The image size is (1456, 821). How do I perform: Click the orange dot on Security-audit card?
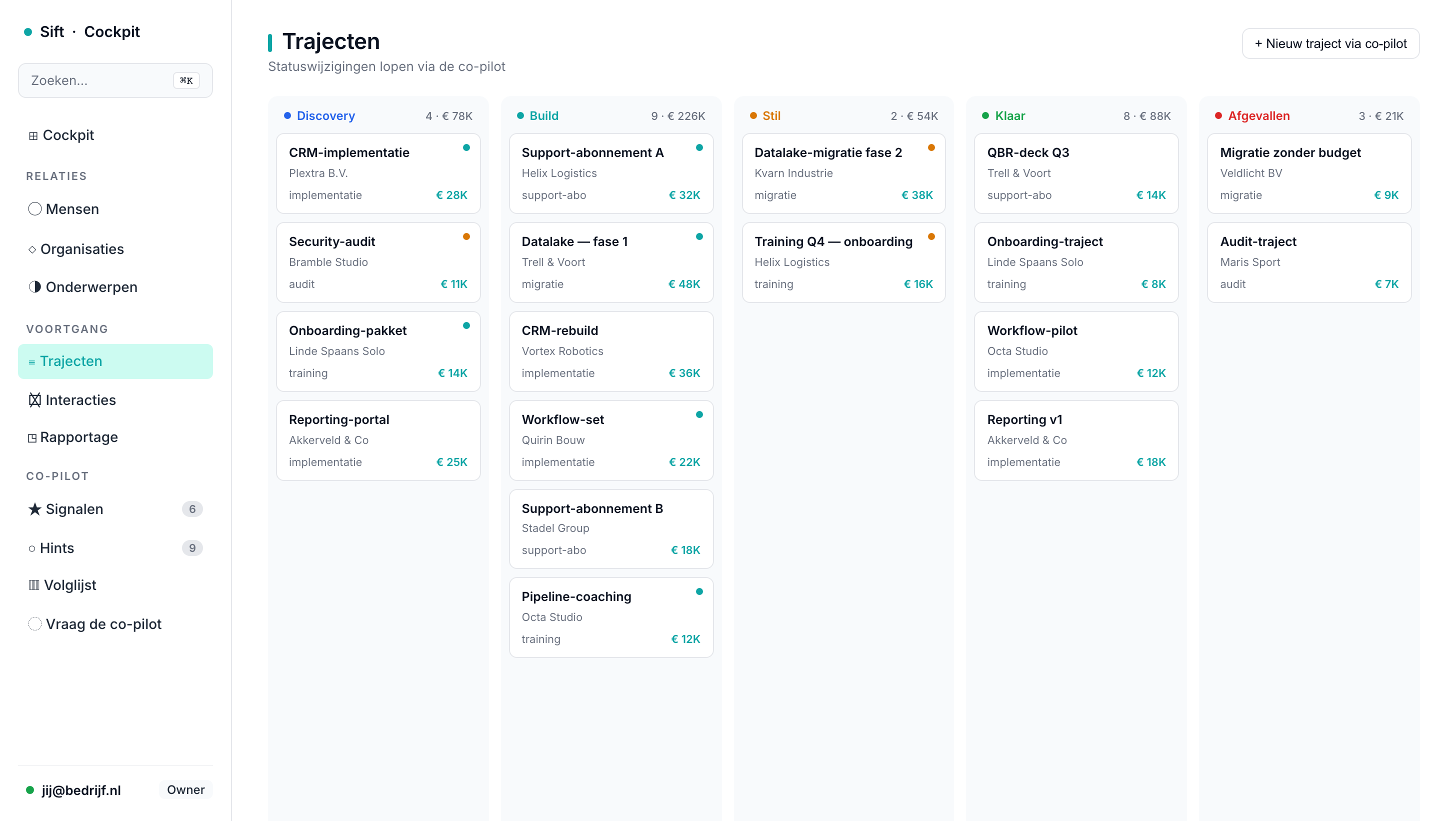[466, 237]
